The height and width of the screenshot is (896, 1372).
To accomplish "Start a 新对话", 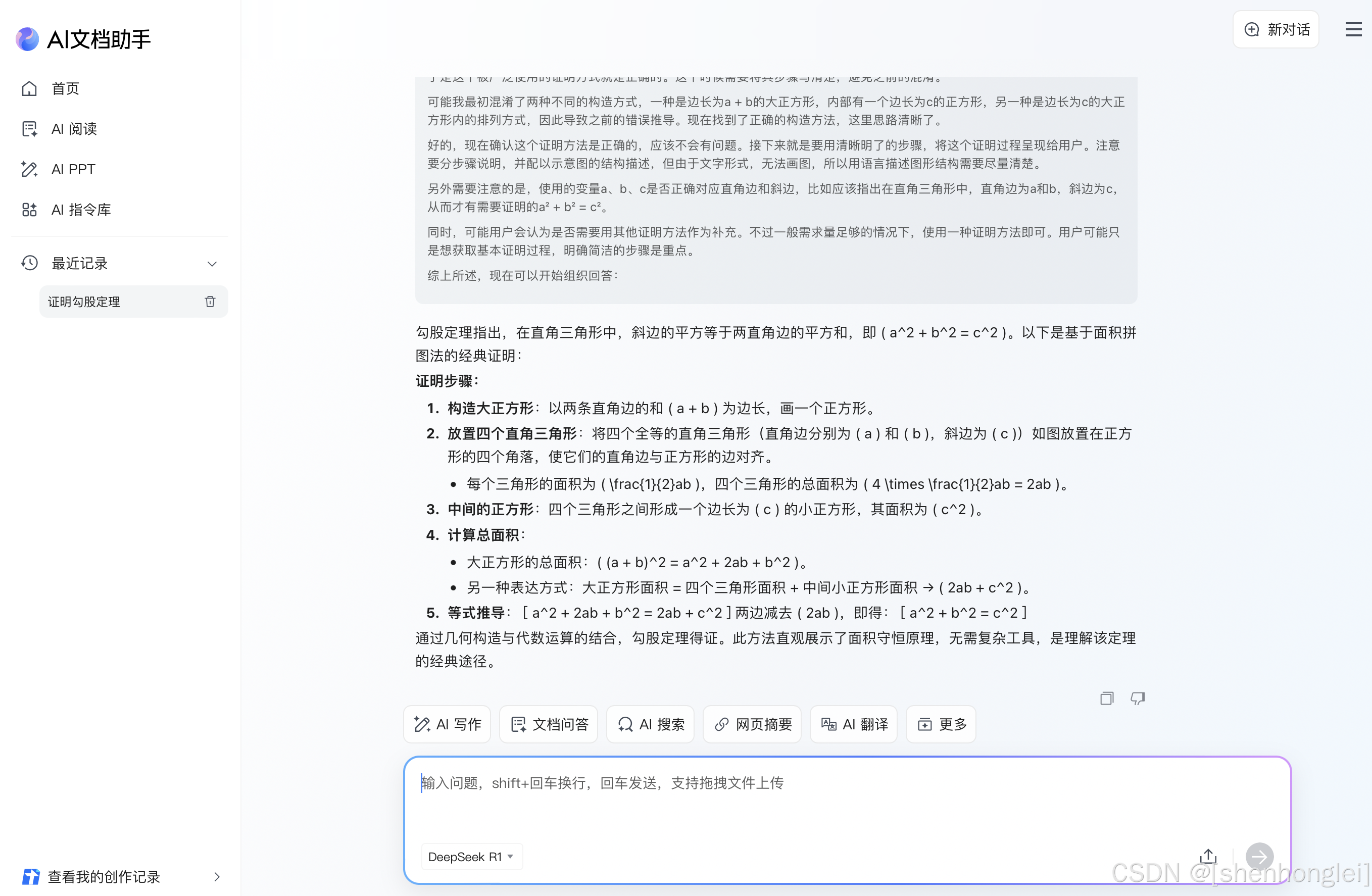I will point(1275,29).
